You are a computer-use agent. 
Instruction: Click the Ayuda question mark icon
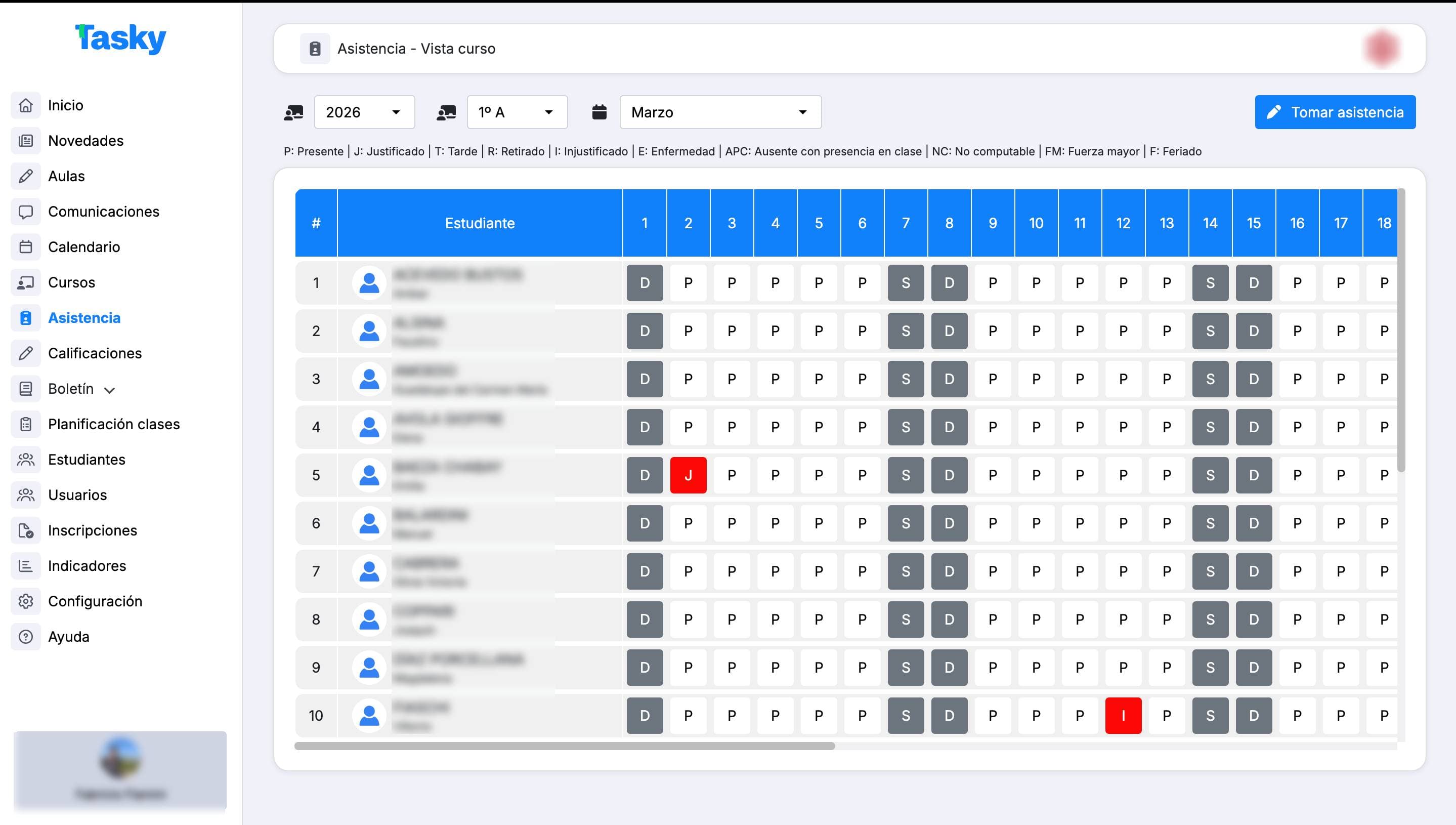coord(25,637)
